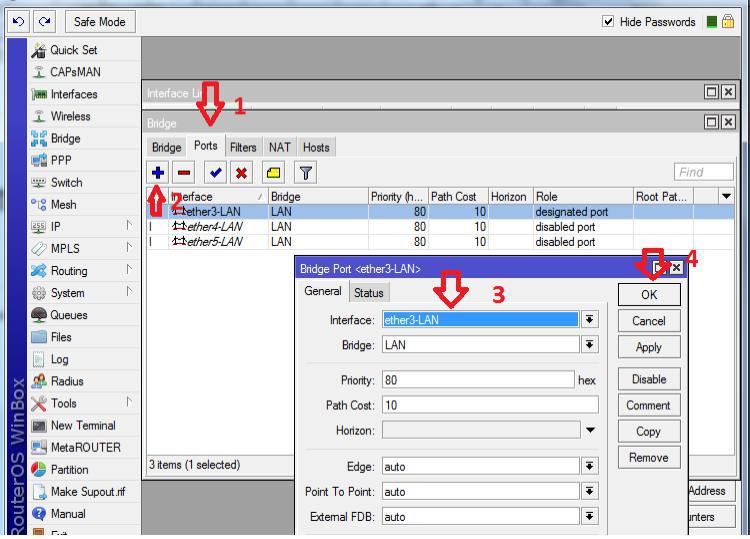Open the Bridge dropdown arrow in dialog

pyautogui.click(x=590, y=345)
